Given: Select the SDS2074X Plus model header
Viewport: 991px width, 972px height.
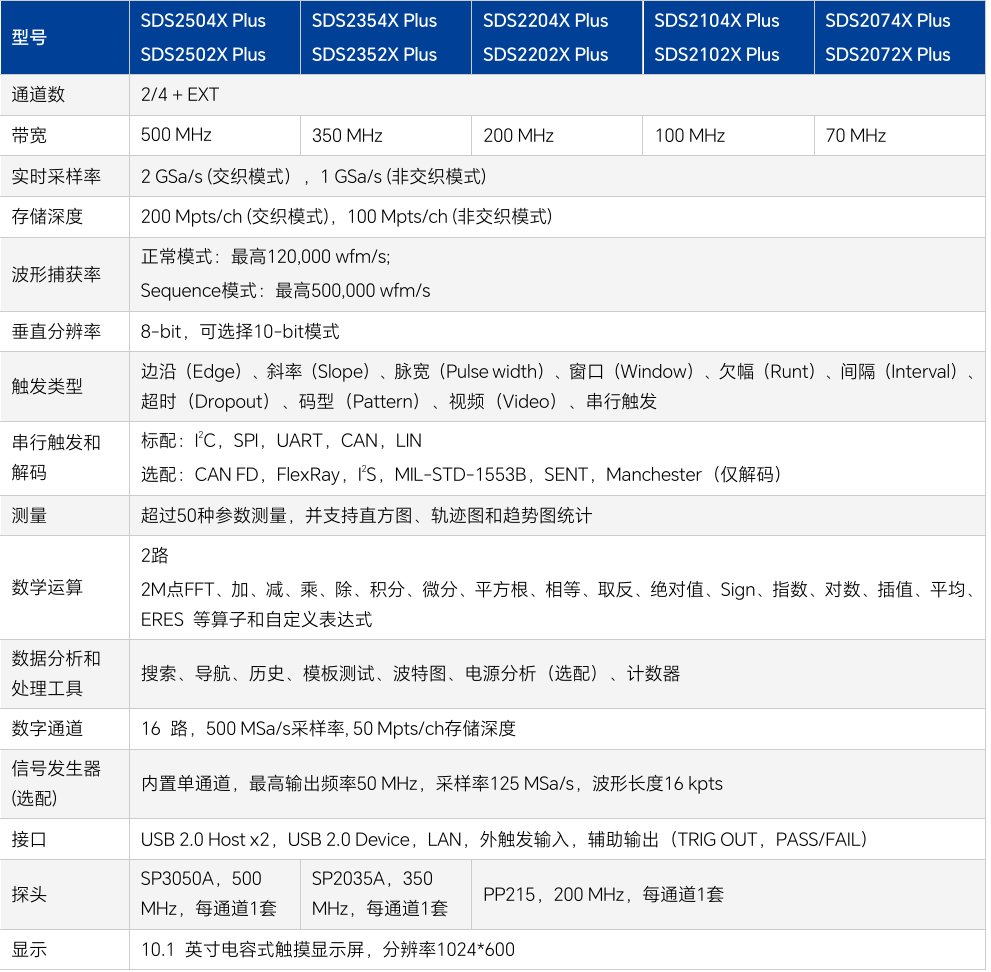Looking at the screenshot, I should point(887,21).
